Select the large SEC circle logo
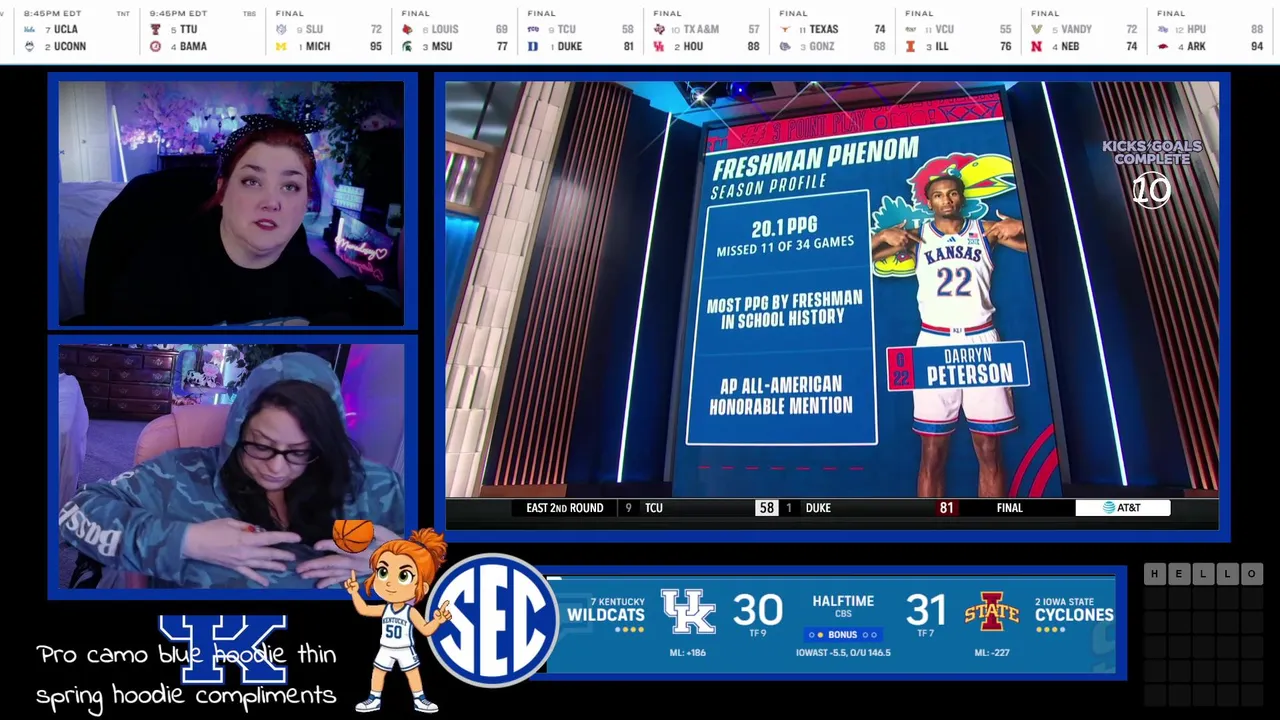The width and height of the screenshot is (1280, 720). [x=492, y=620]
